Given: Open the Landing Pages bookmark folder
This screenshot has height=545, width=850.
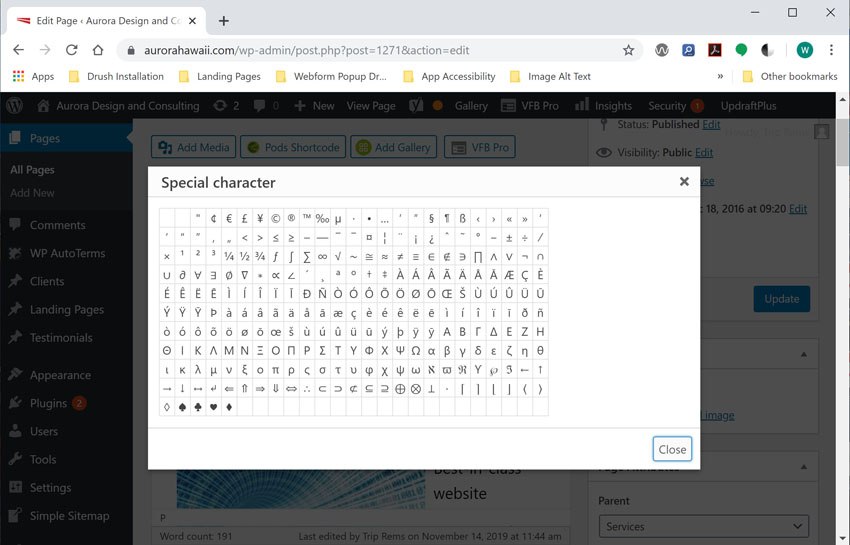Looking at the screenshot, I should click(220, 76).
